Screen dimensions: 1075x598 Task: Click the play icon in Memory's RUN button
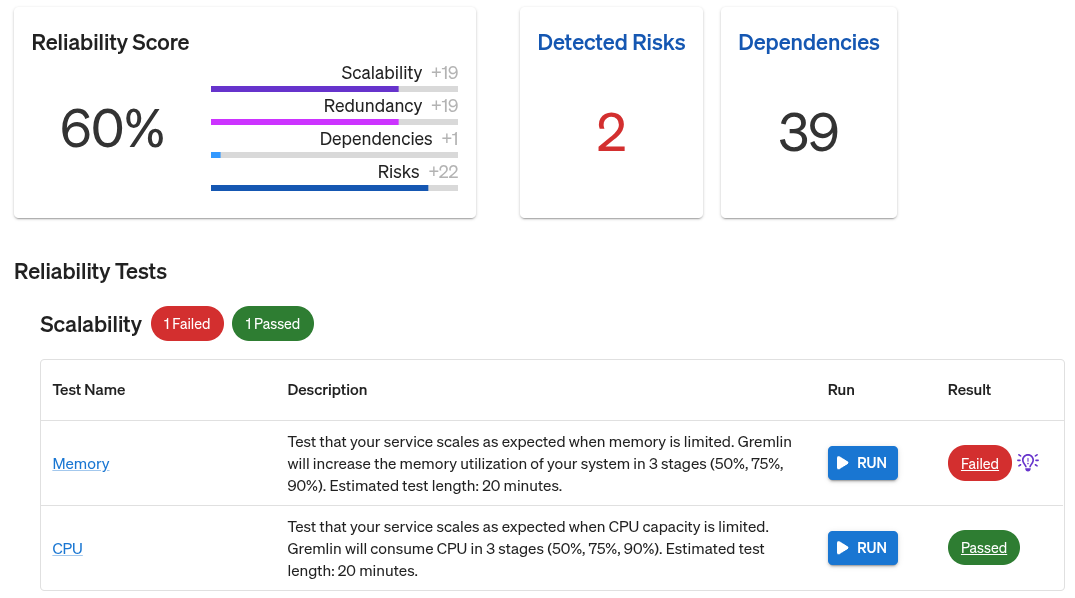[x=843, y=463]
